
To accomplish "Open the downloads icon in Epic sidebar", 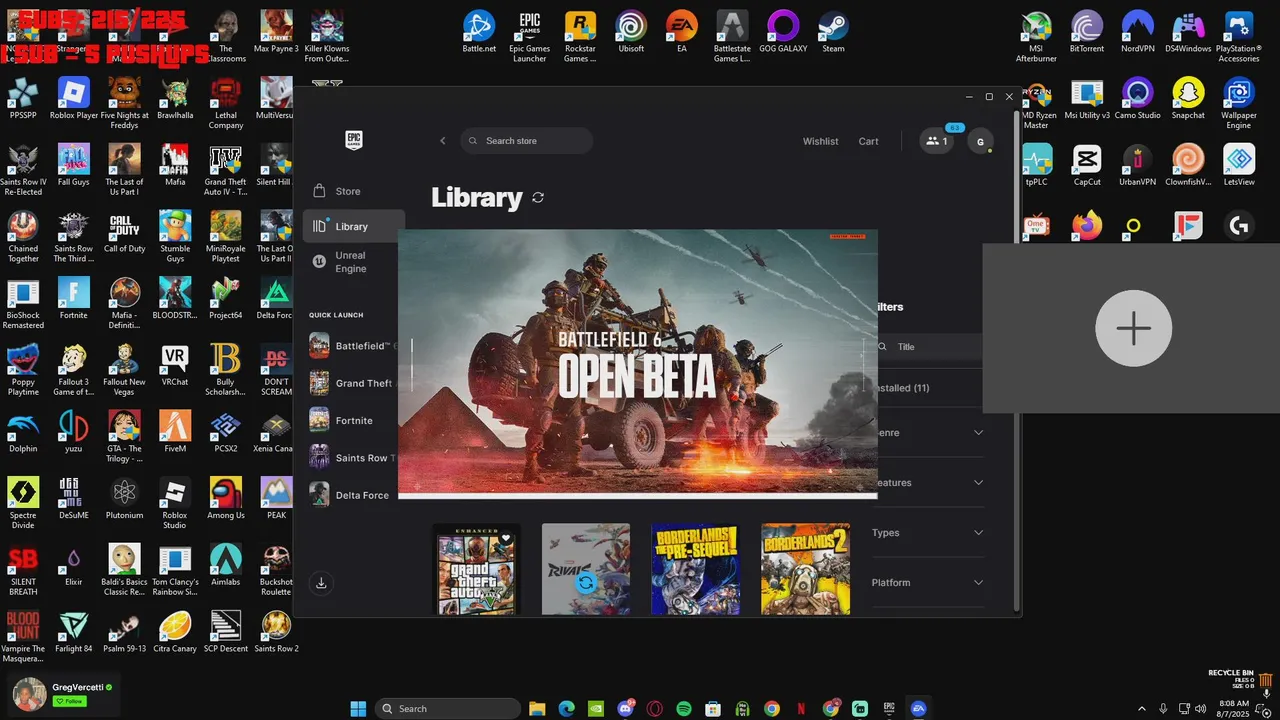I will pos(321,583).
